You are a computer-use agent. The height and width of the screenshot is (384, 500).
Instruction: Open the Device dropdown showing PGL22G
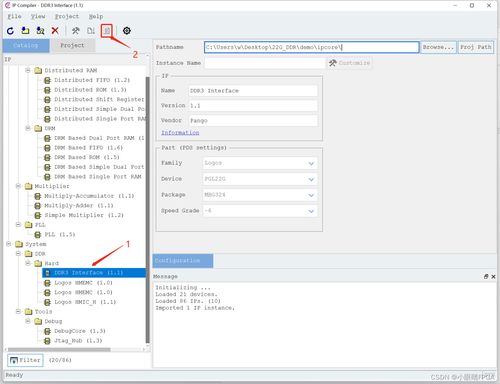(260, 179)
